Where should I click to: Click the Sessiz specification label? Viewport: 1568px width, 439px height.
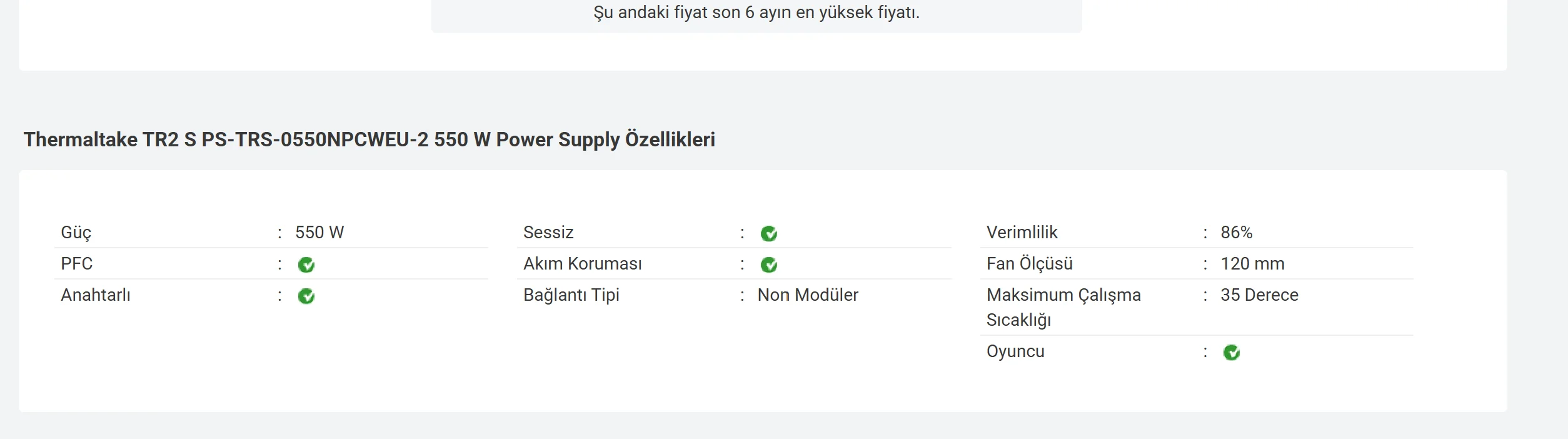coord(548,233)
